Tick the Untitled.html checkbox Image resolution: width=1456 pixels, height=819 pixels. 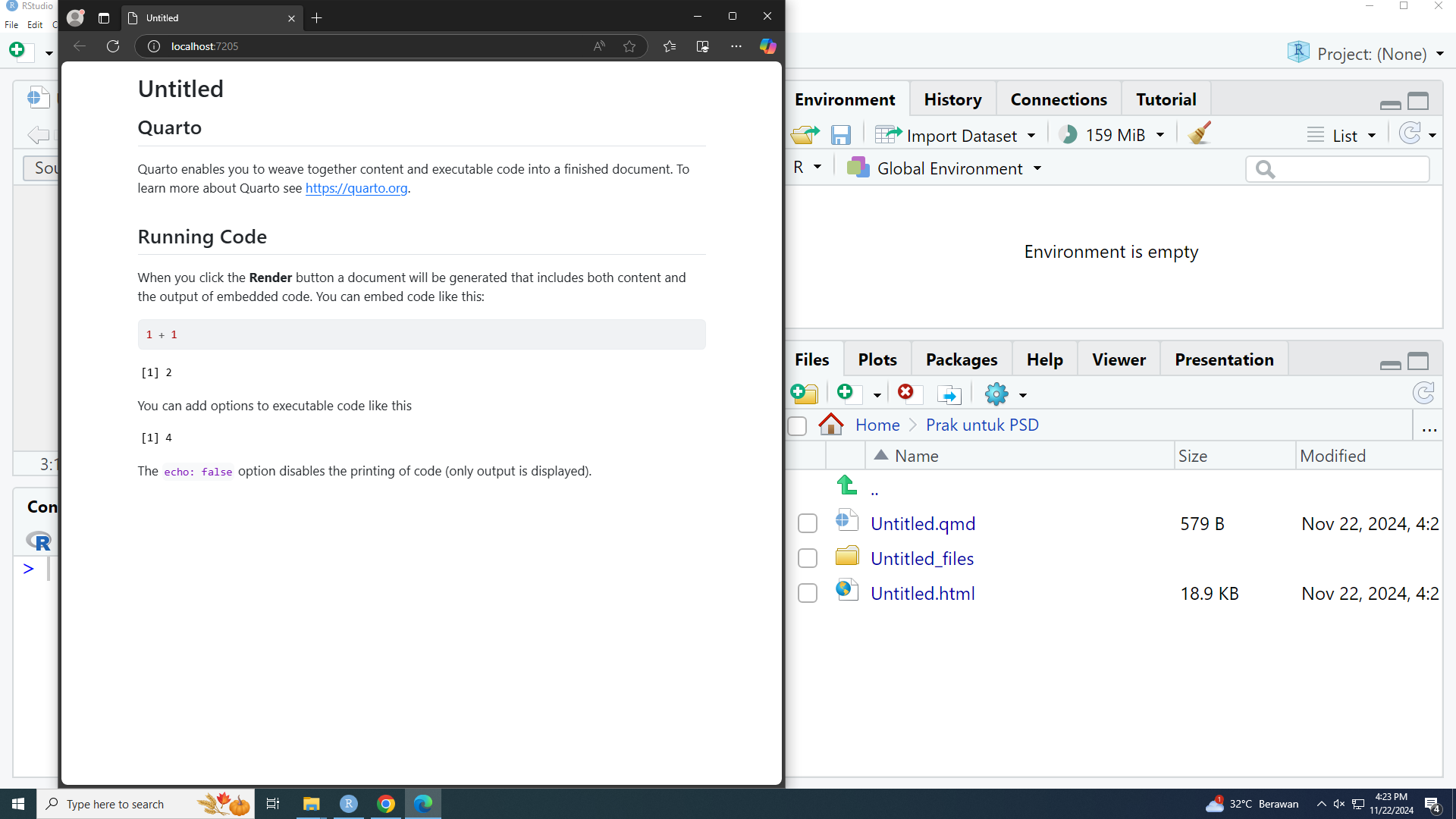coord(808,593)
